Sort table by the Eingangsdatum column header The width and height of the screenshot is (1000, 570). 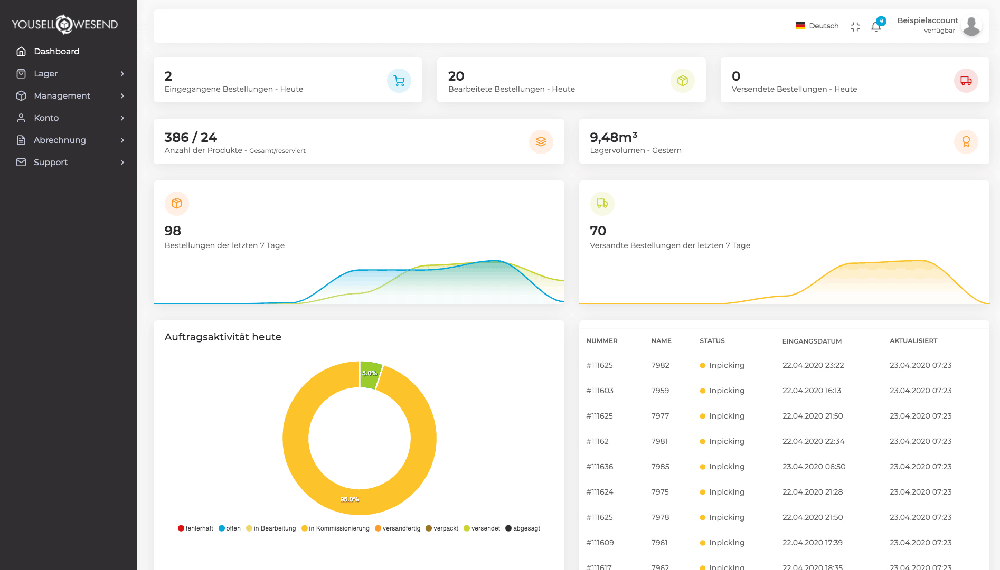(812, 341)
